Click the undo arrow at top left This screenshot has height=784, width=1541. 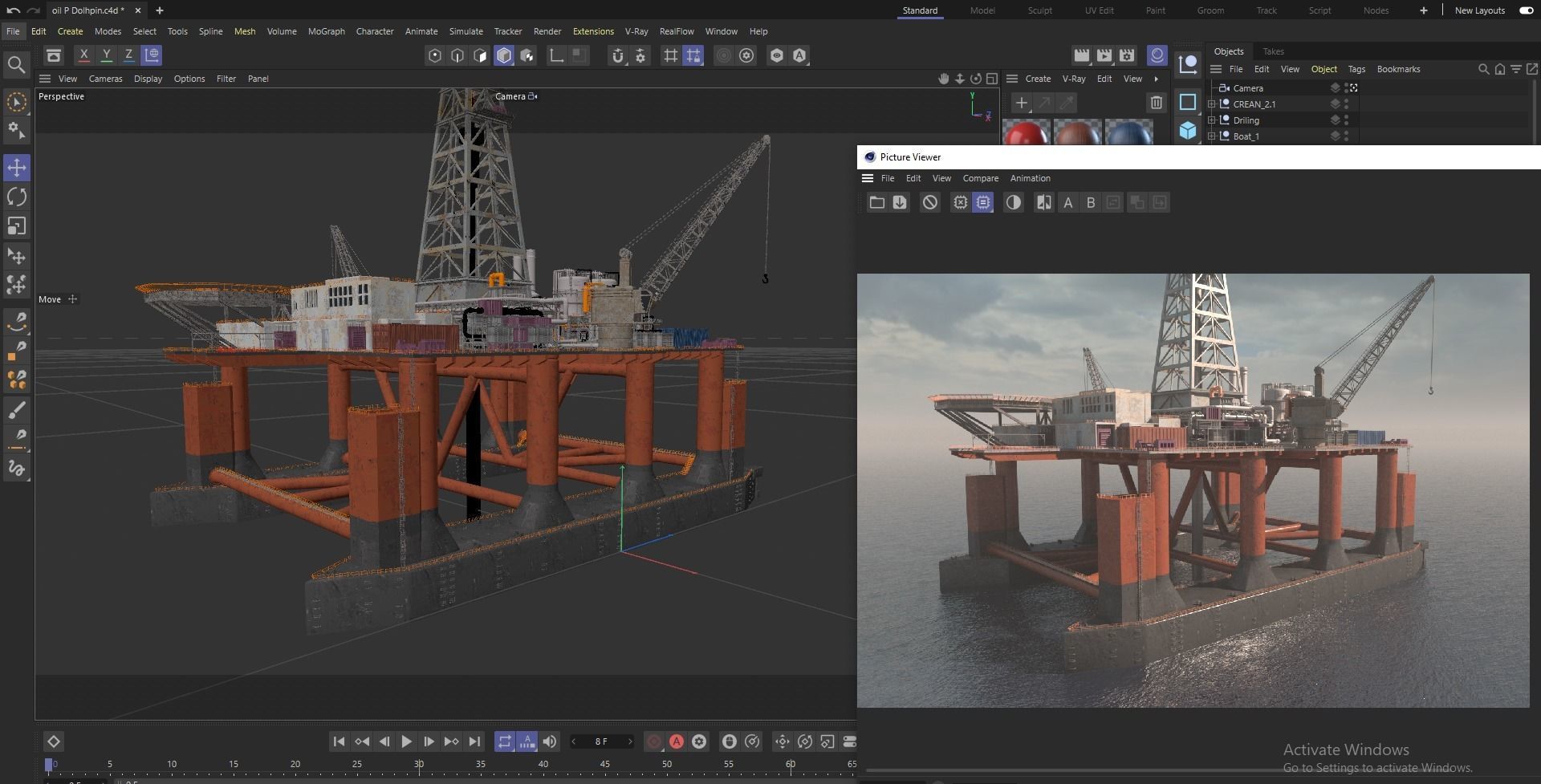coord(13,10)
